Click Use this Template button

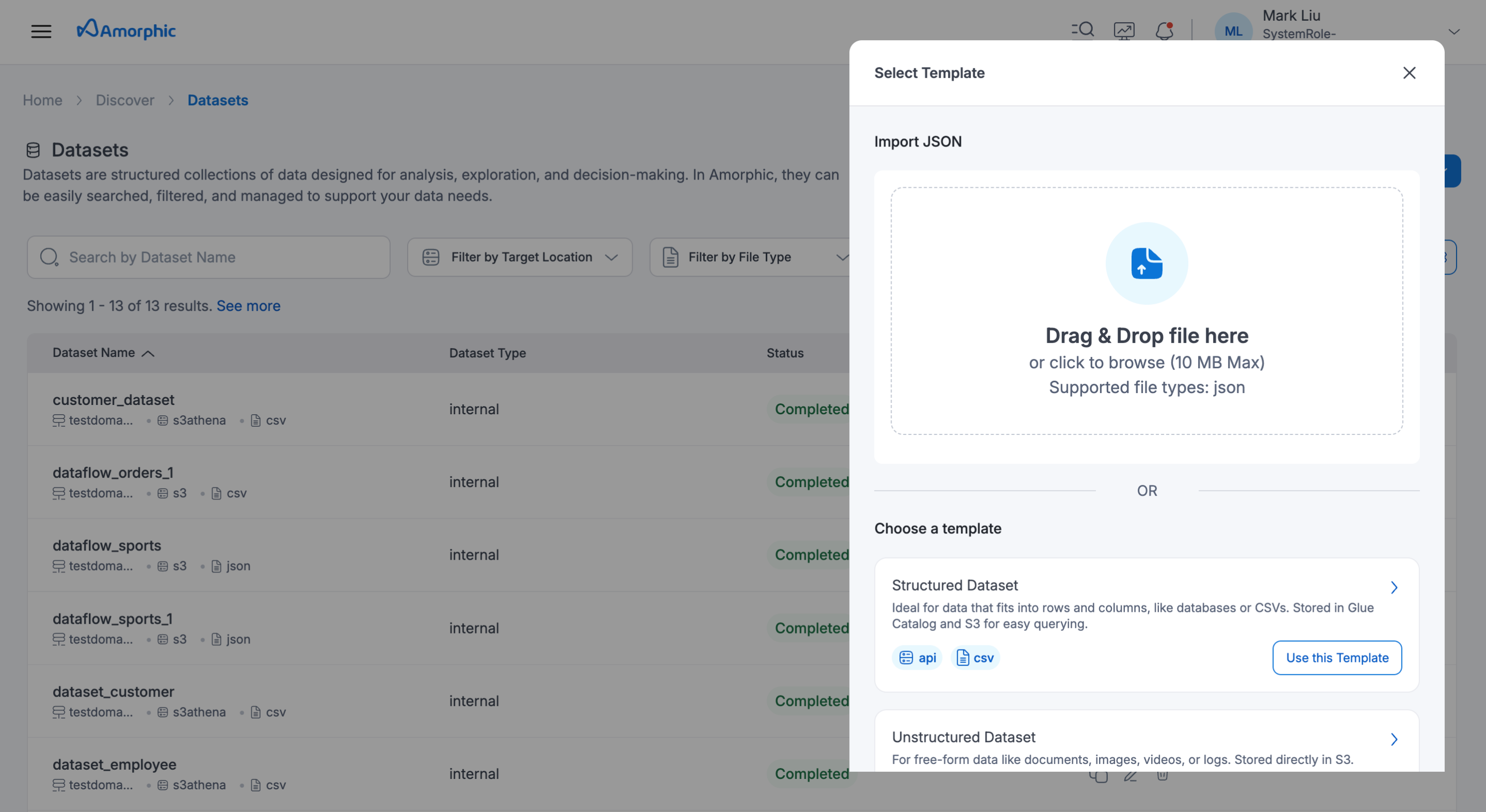1336,657
